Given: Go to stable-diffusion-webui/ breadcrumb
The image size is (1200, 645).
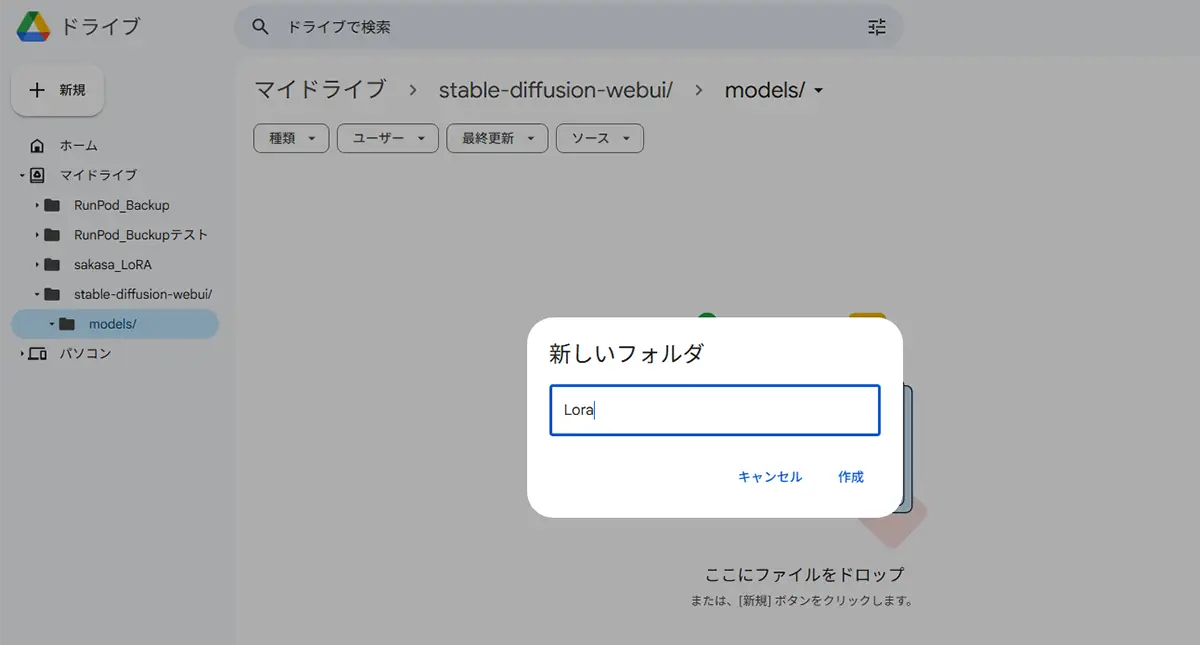Looking at the screenshot, I should 555,90.
